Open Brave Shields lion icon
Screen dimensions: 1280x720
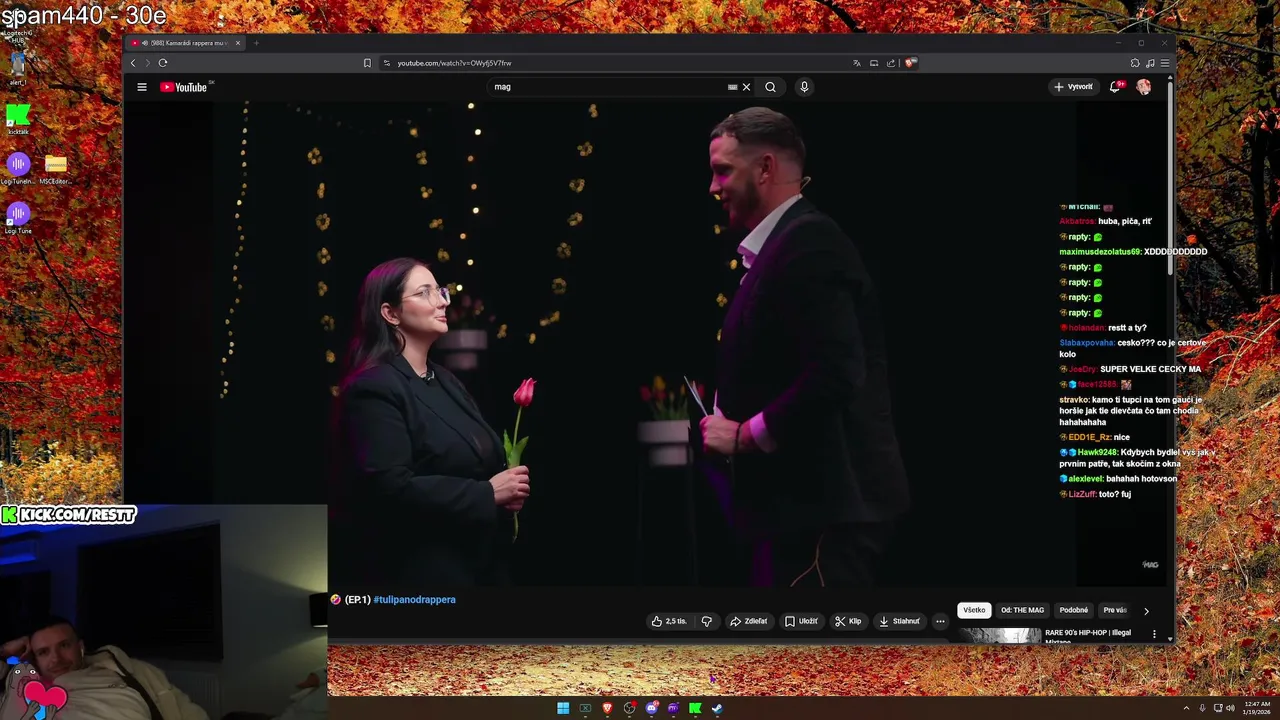pyautogui.click(x=909, y=63)
